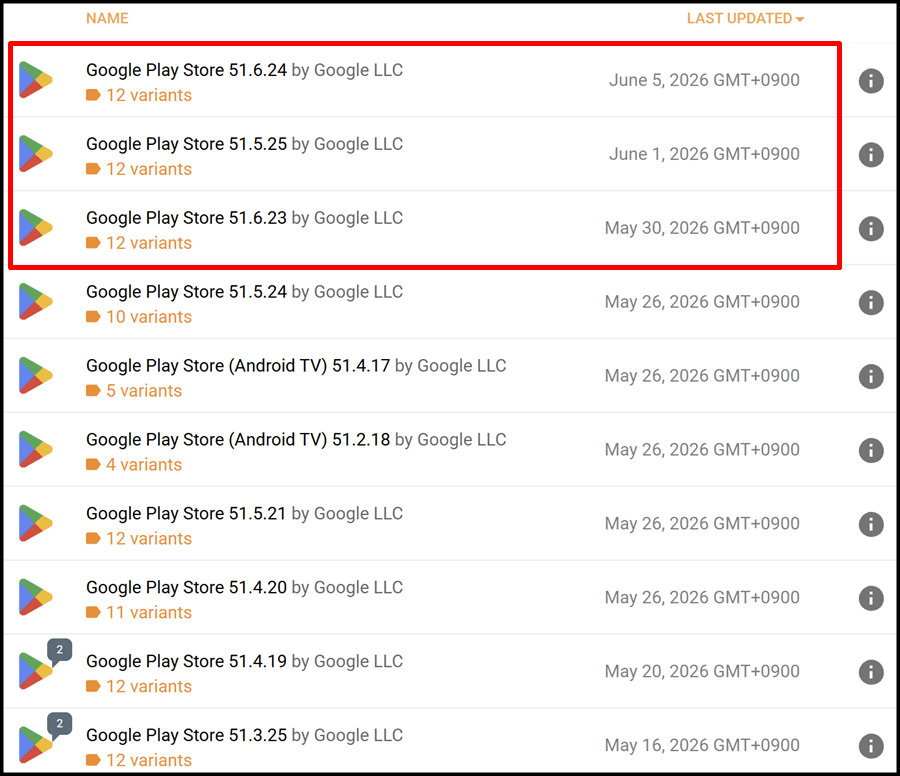The image size is (900, 776).
Task: Click the date May 16, 2026 GMT+0900
Action: (702, 746)
